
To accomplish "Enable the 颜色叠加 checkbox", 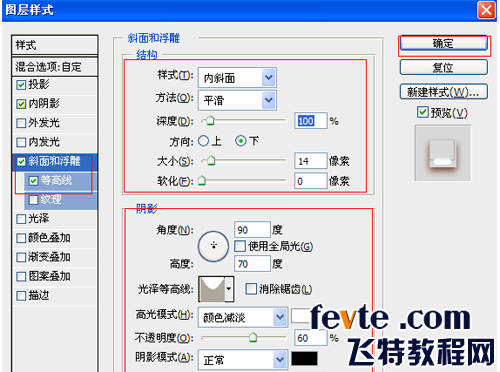I will coord(21,238).
